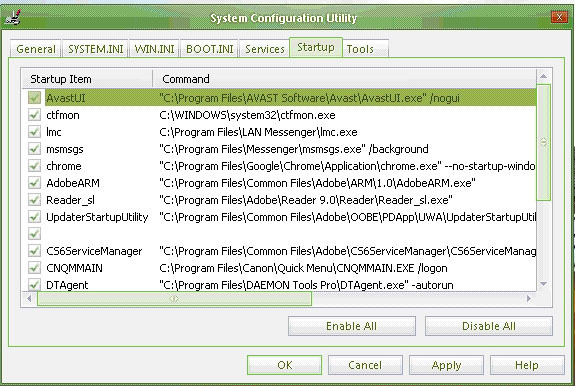Toggle the checkbox of the unnamed blank row
Viewport: 575px width, 386px height.
34,234
